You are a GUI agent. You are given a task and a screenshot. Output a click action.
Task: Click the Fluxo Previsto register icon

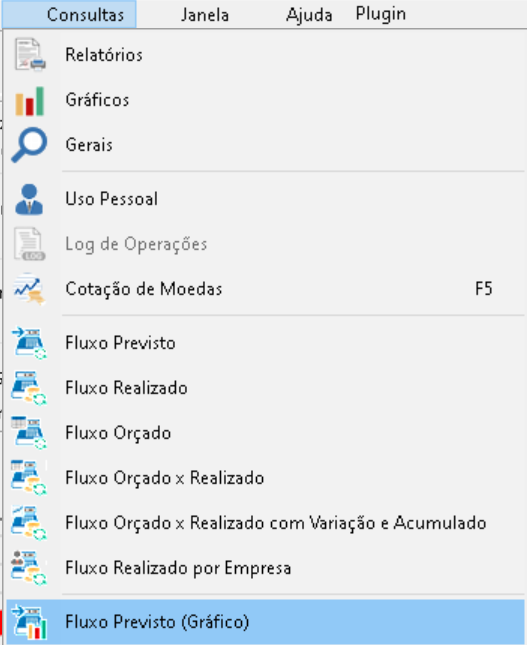point(29,343)
